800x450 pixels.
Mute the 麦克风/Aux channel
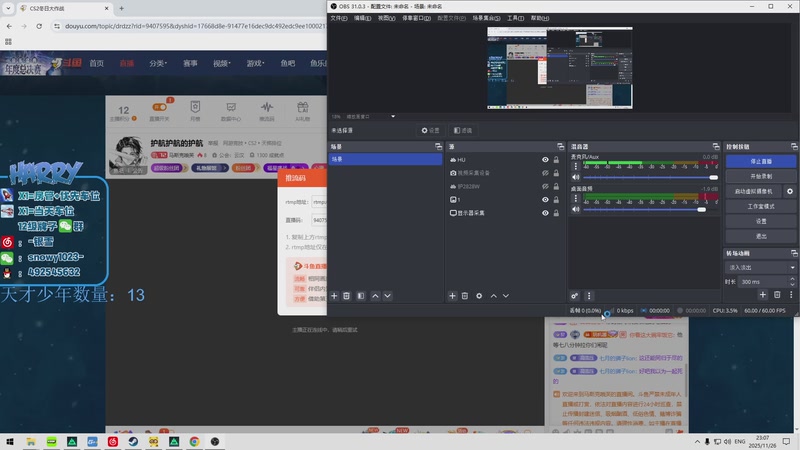576,177
